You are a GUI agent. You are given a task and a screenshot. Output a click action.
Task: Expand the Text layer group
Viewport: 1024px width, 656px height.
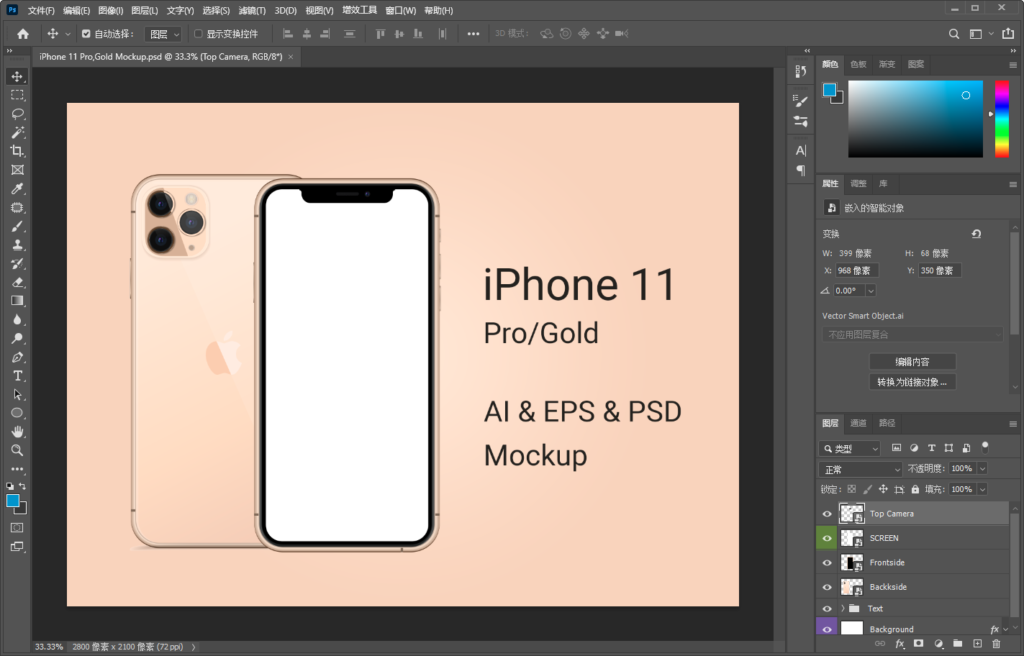842,608
